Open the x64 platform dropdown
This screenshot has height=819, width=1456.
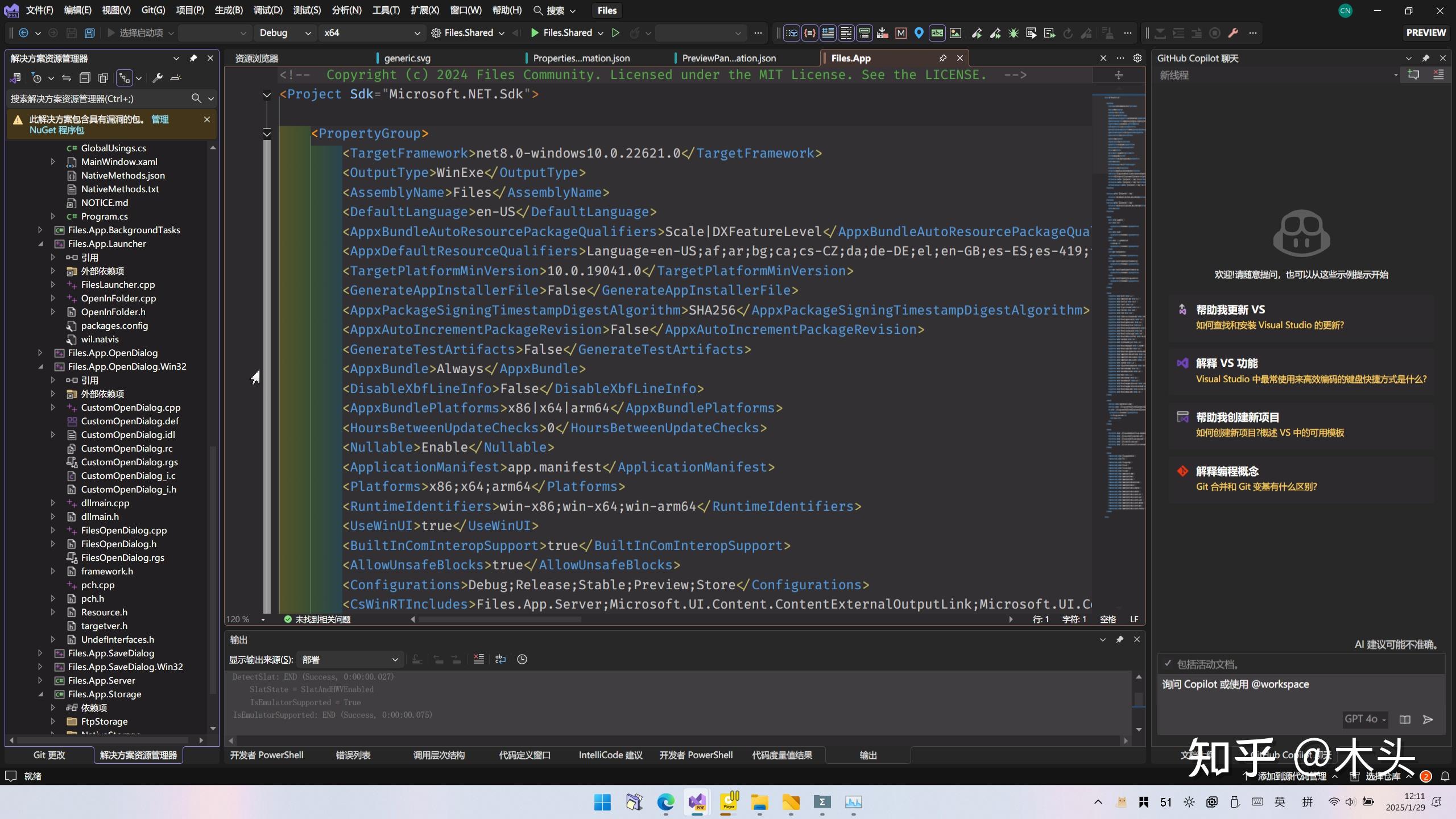[x=372, y=32]
